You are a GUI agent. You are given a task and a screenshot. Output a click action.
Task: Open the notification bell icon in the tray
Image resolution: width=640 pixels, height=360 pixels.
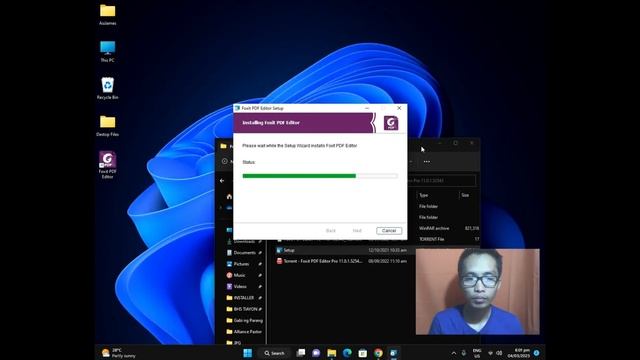coord(536,353)
